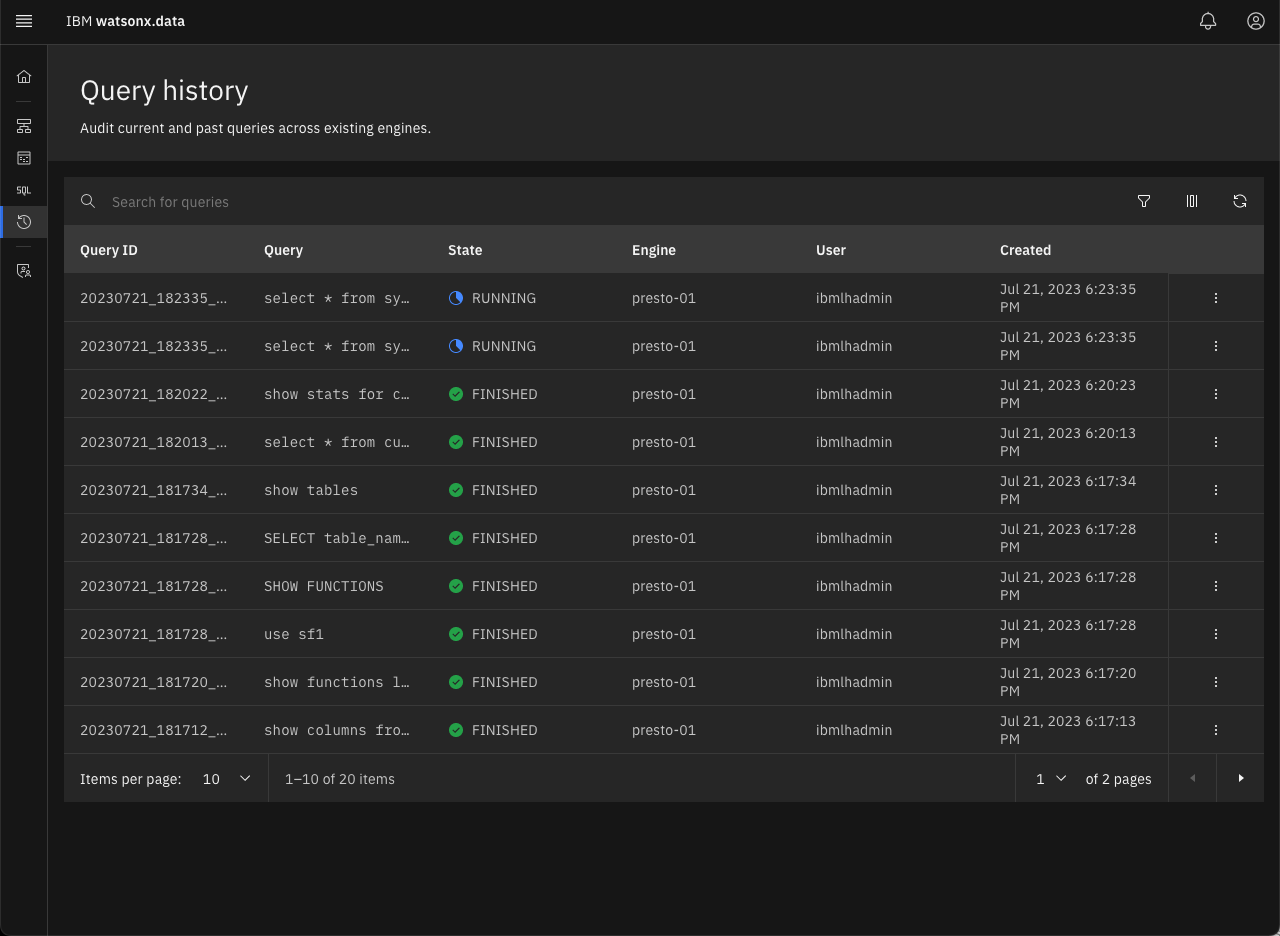Select Query history sidebar icon

(x=24, y=222)
